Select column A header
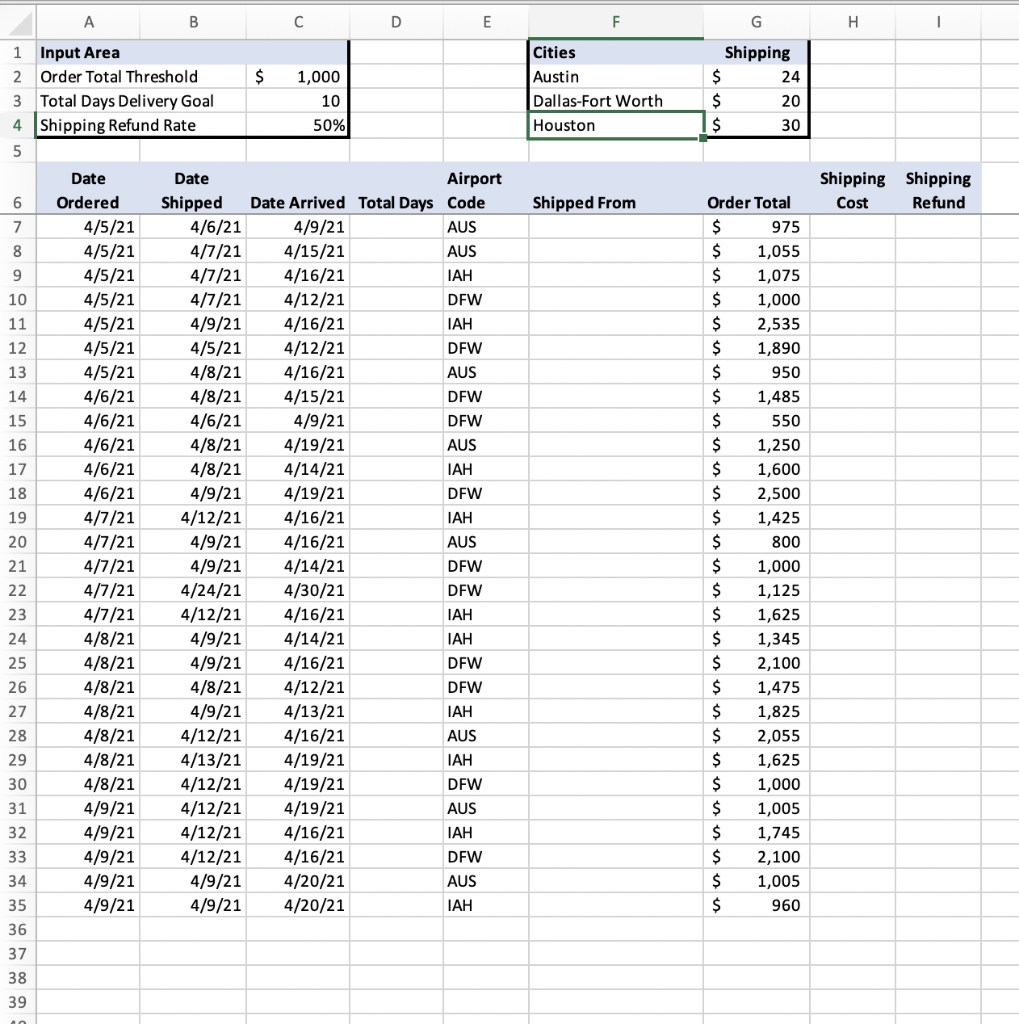Image resolution: width=1019 pixels, height=1024 pixels. 88,22
